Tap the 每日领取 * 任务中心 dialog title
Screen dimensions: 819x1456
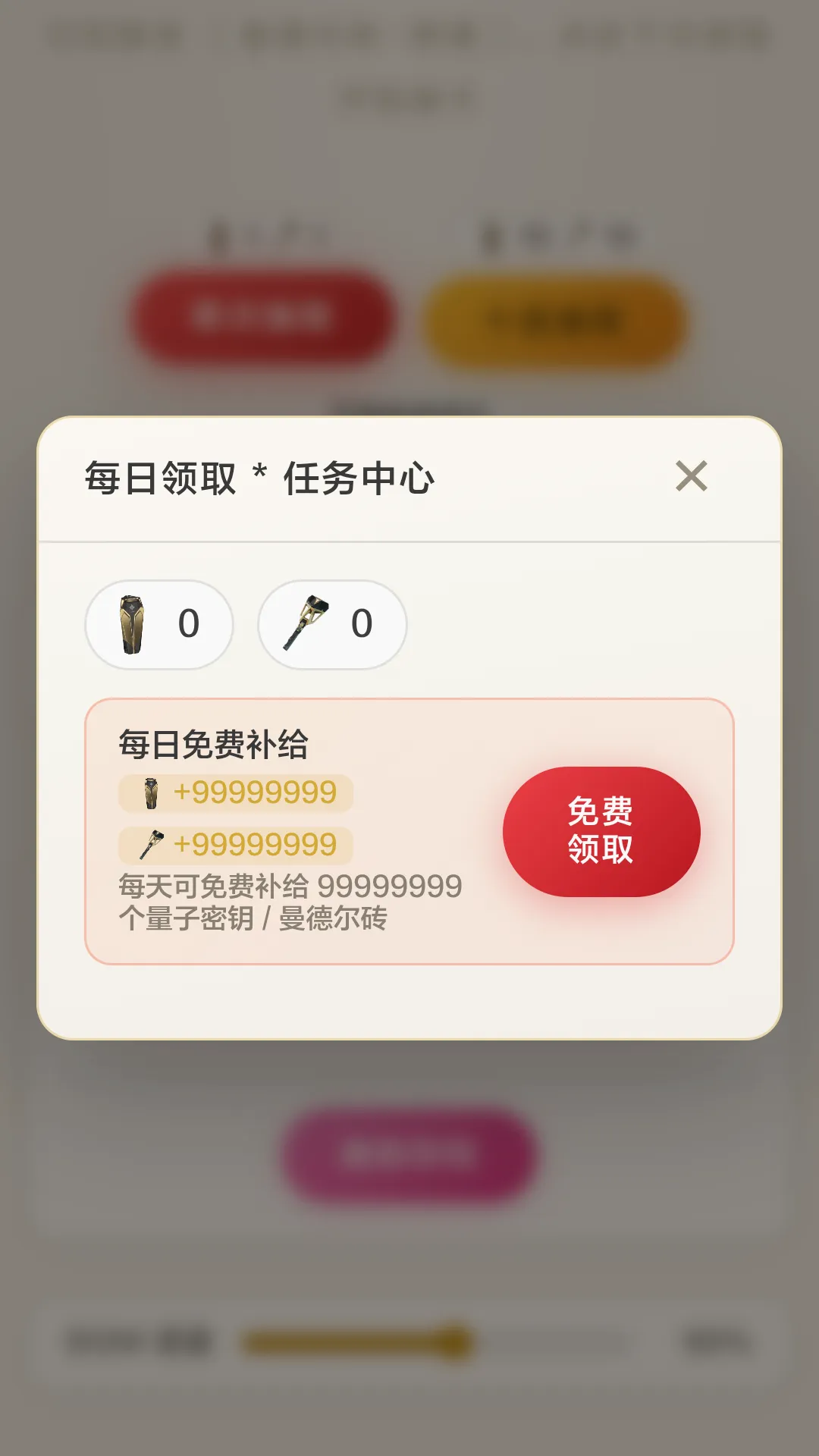[259, 479]
